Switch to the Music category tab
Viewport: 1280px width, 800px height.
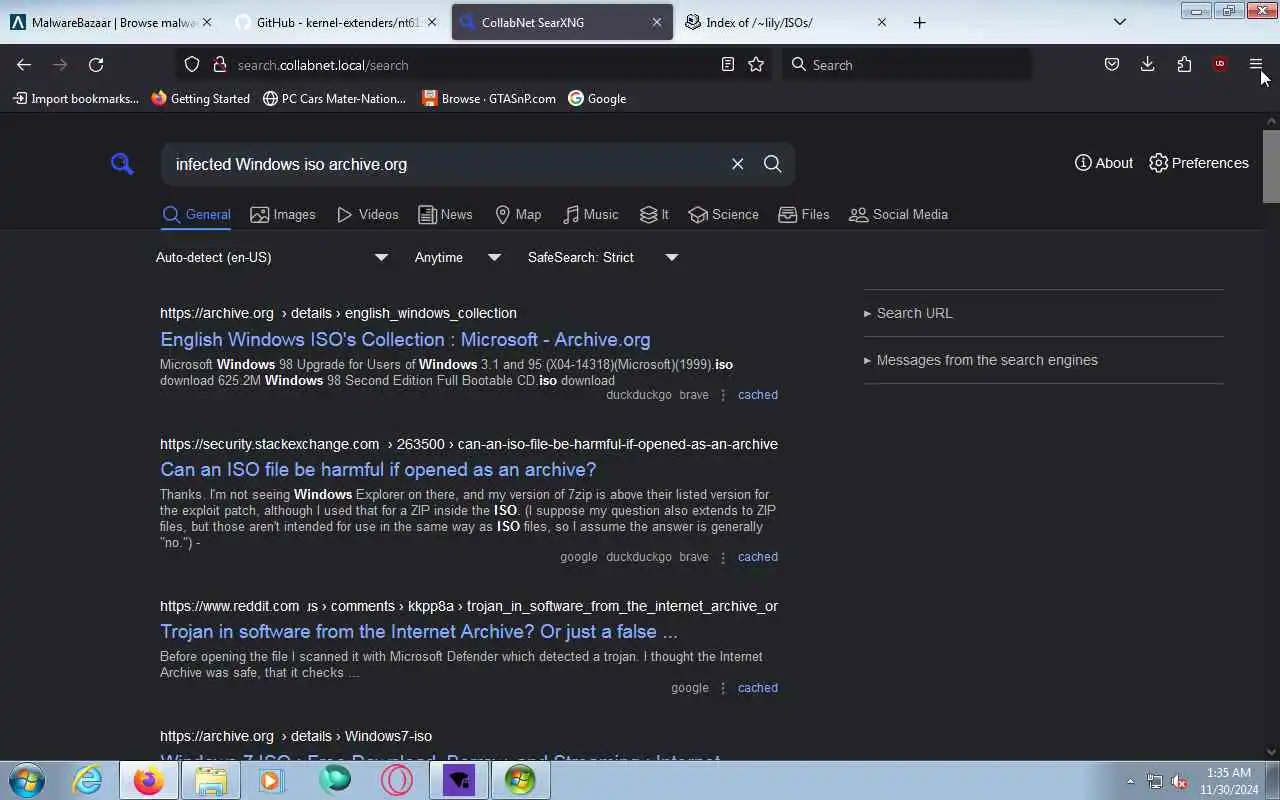click(591, 214)
